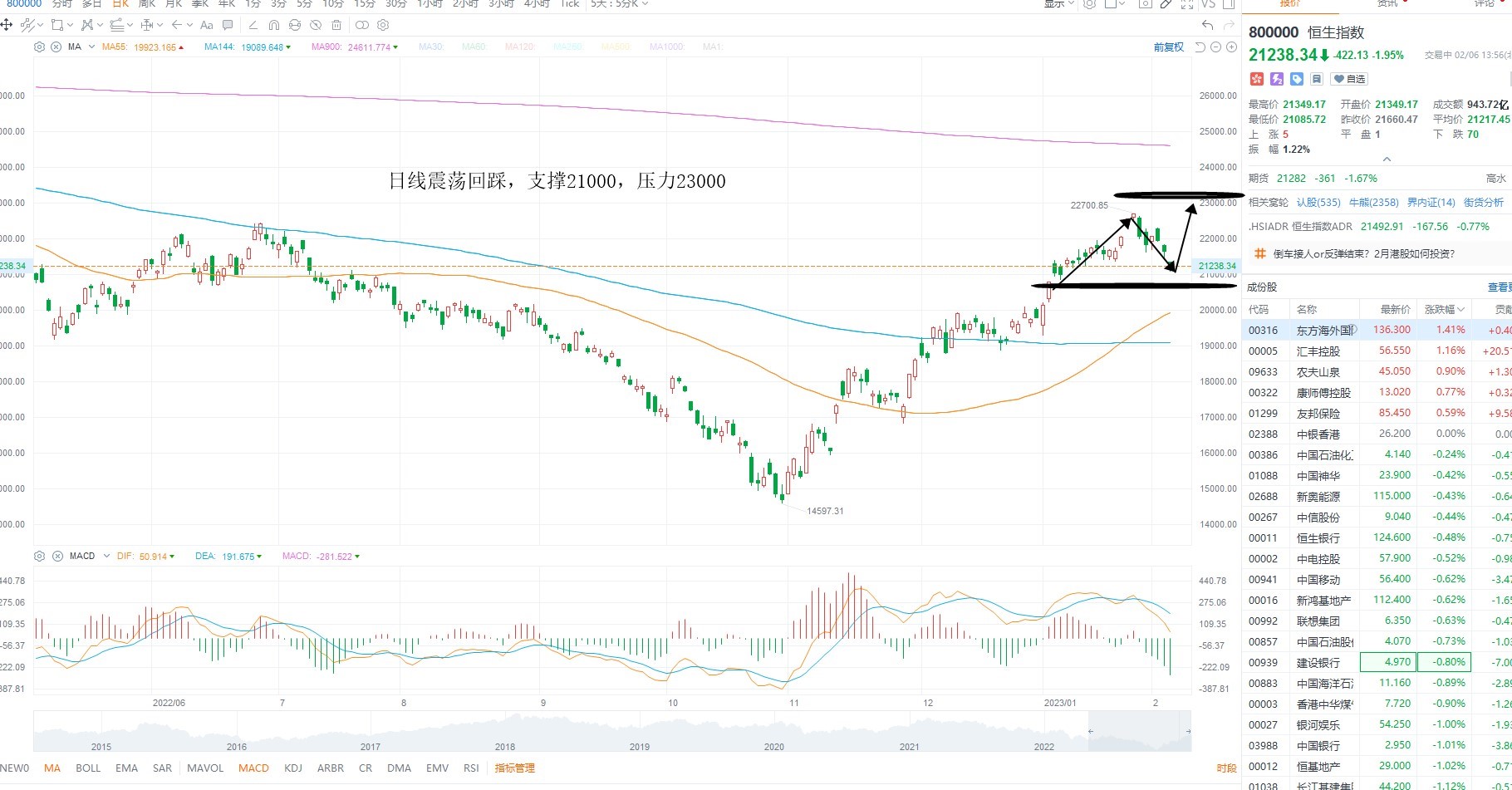Hide all drawings with eye-slash icon
The height and width of the screenshot is (790, 1512).
(x=316, y=25)
